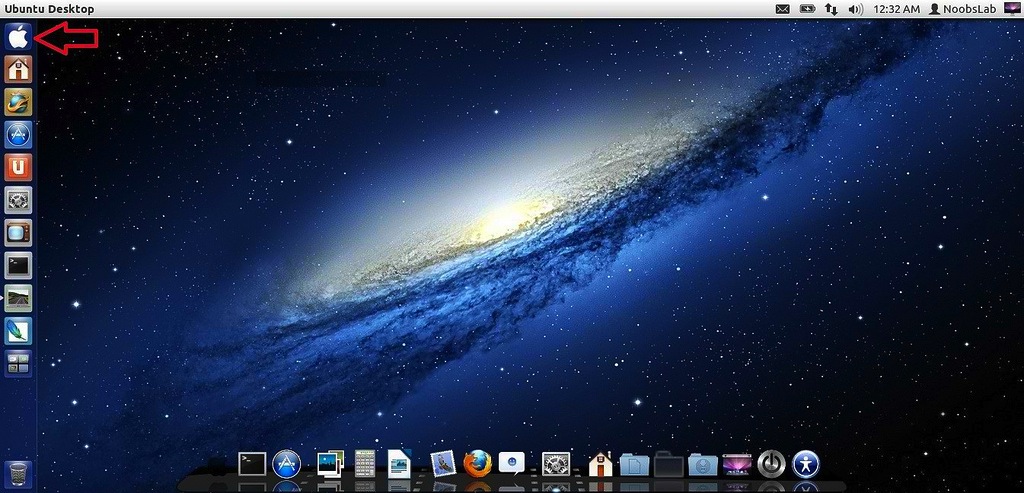Open the session monitor icon at panel end

tap(1011, 8)
